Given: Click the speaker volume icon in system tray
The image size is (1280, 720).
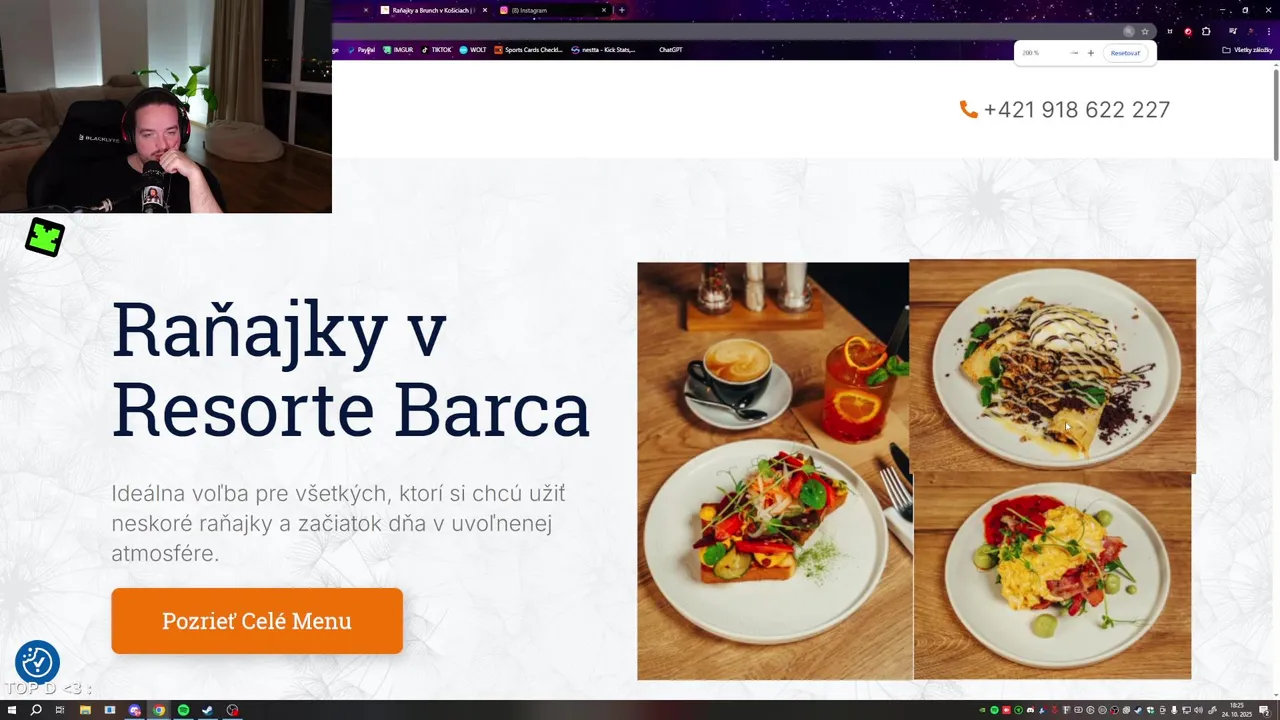Looking at the screenshot, I should click(1198, 710).
